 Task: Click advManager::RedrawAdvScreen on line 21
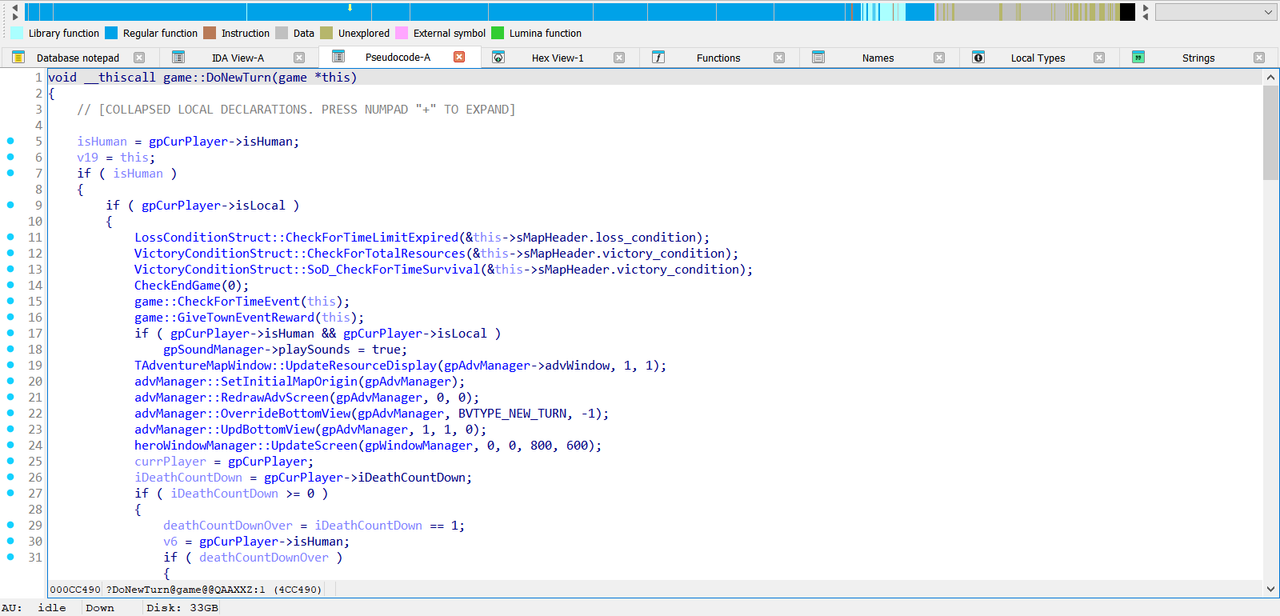click(232, 397)
